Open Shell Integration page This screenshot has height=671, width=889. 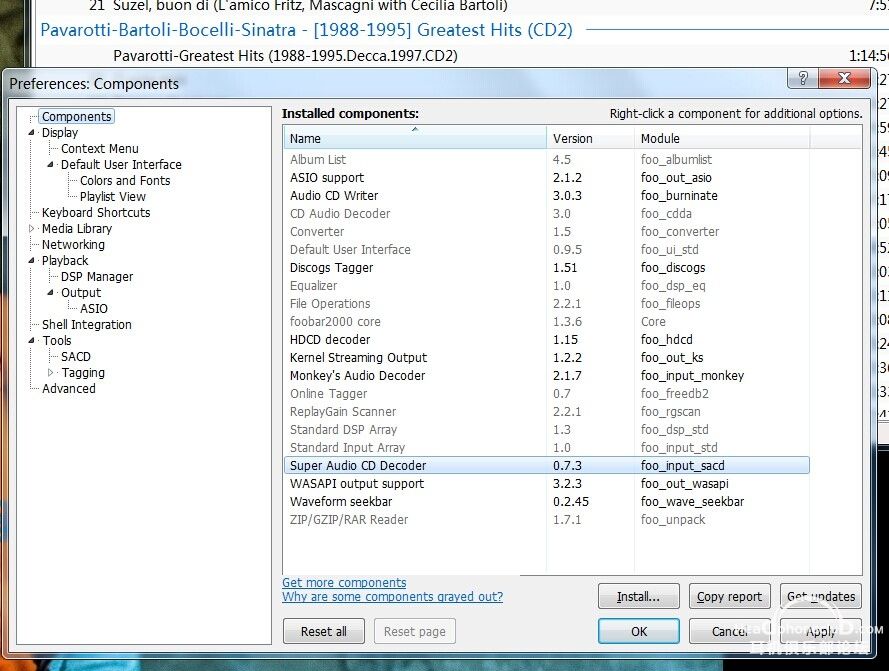87,324
